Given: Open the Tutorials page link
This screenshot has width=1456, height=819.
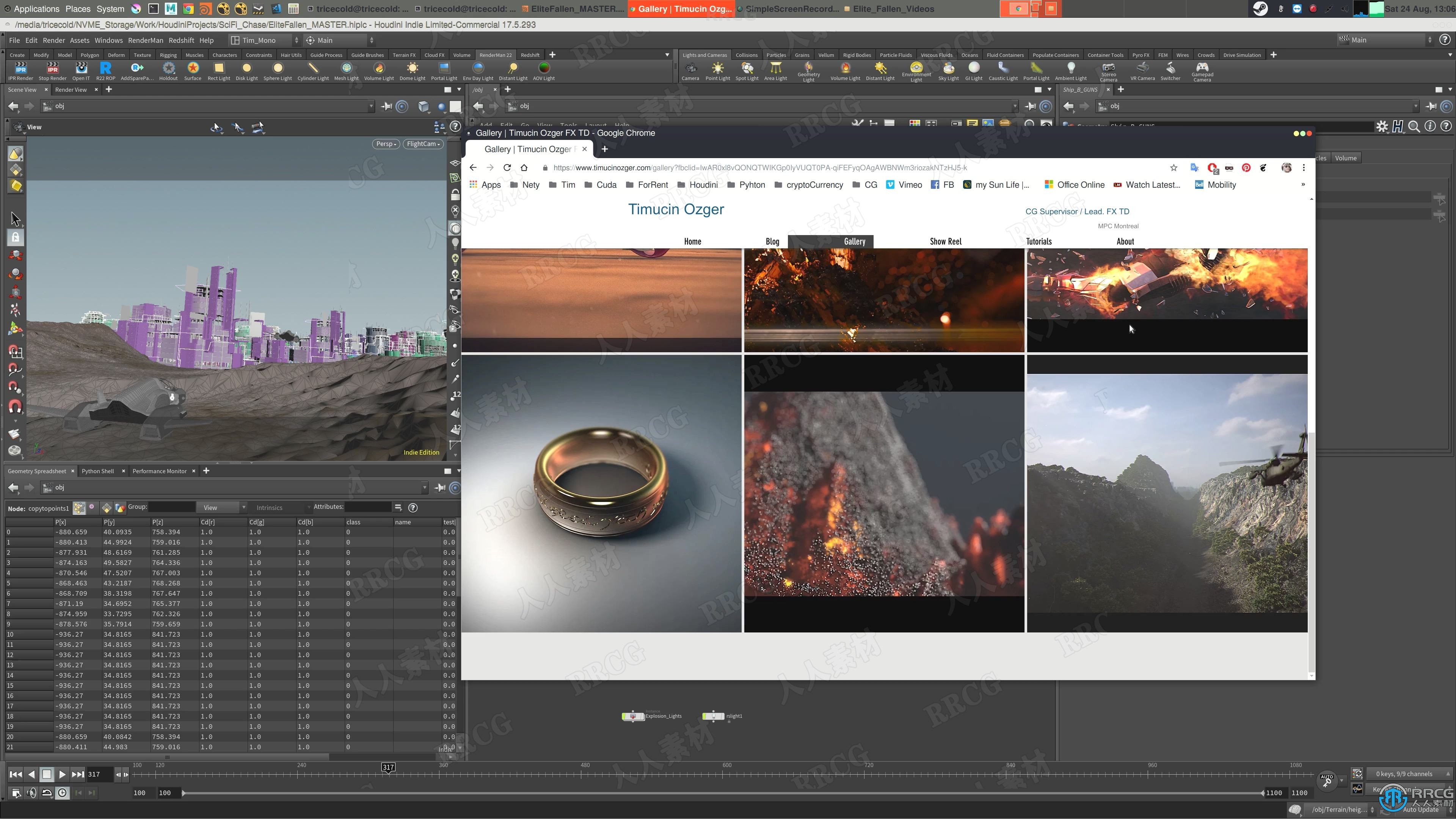Looking at the screenshot, I should (1039, 242).
